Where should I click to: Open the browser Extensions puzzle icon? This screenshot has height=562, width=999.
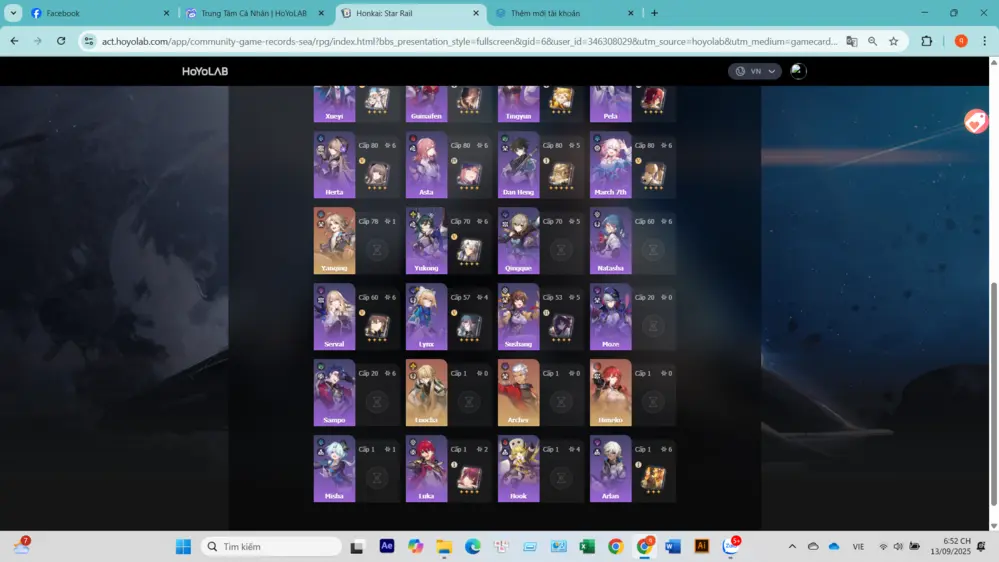pyautogui.click(x=927, y=41)
